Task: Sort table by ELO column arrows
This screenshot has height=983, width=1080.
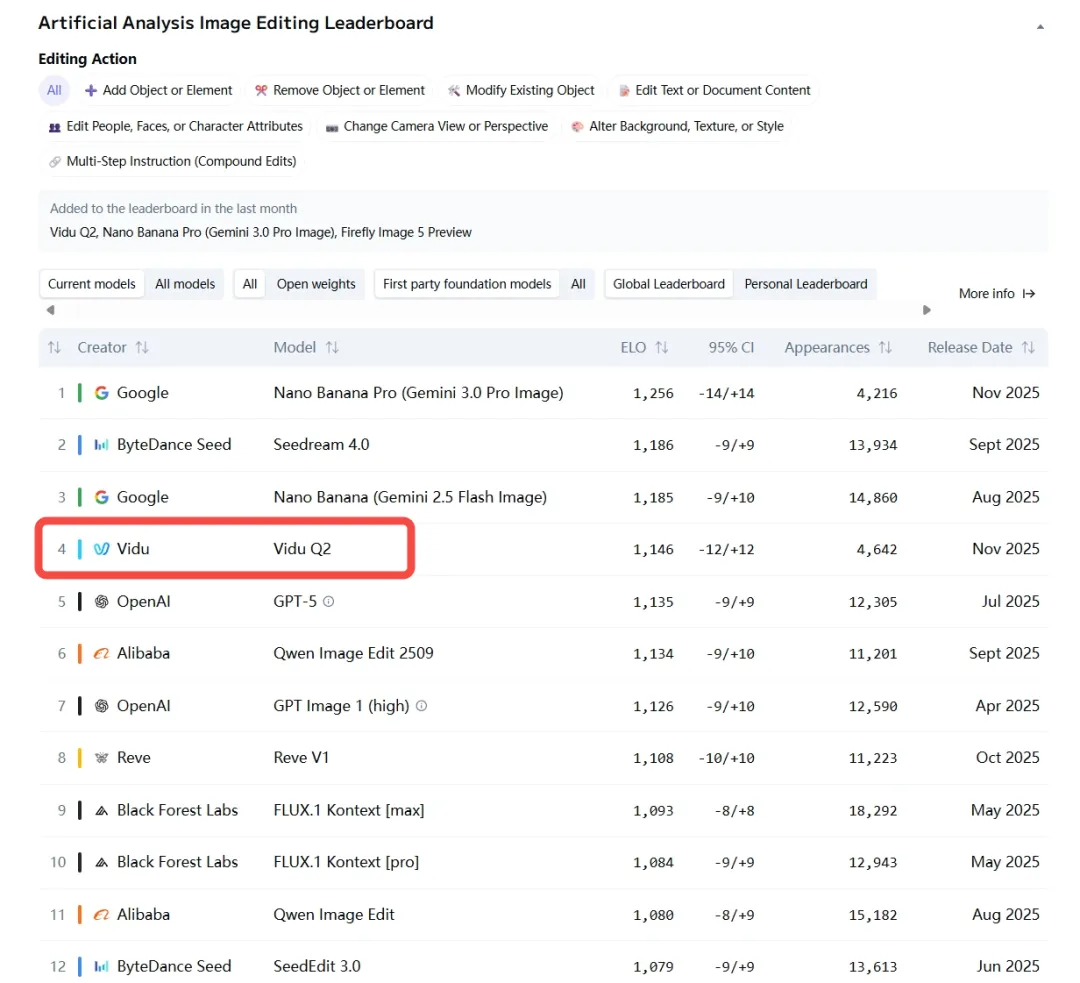Action: [x=661, y=348]
